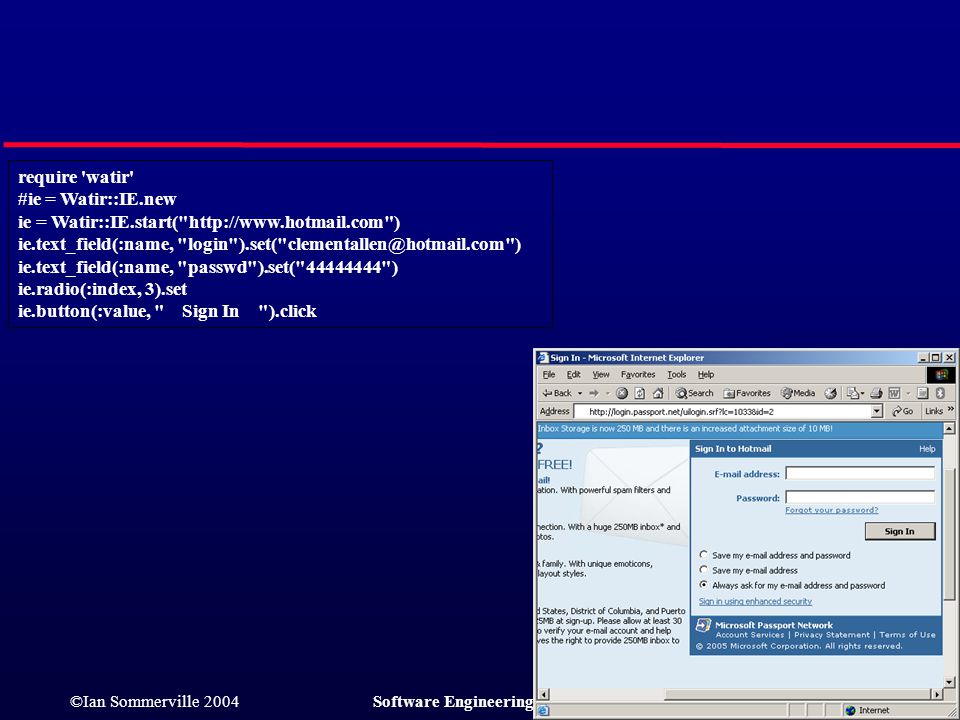Click inside the Address bar URL field
Image resolution: width=960 pixels, height=720 pixels.
click(722, 411)
